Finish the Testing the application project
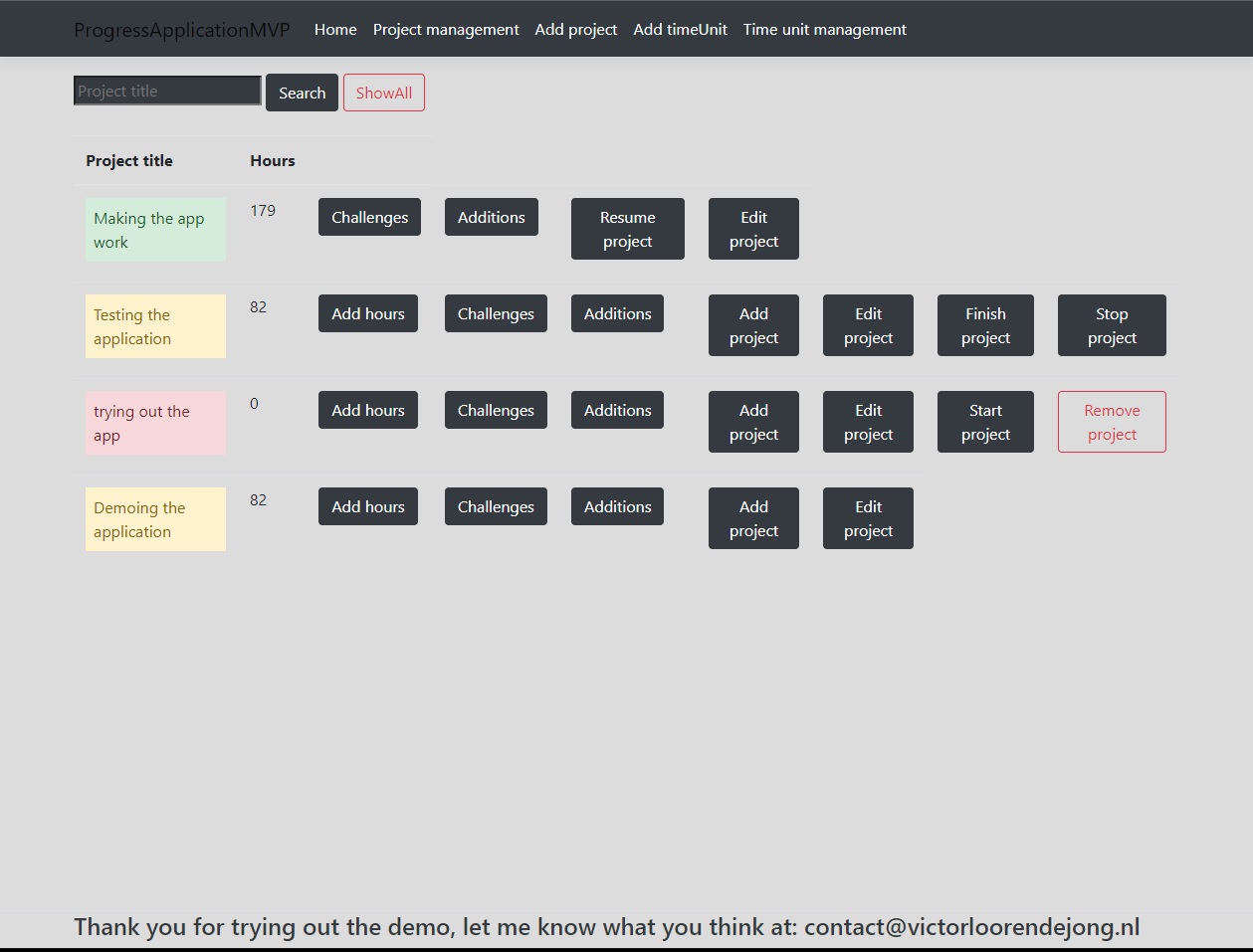Image resolution: width=1253 pixels, height=952 pixels. point(985,325)
